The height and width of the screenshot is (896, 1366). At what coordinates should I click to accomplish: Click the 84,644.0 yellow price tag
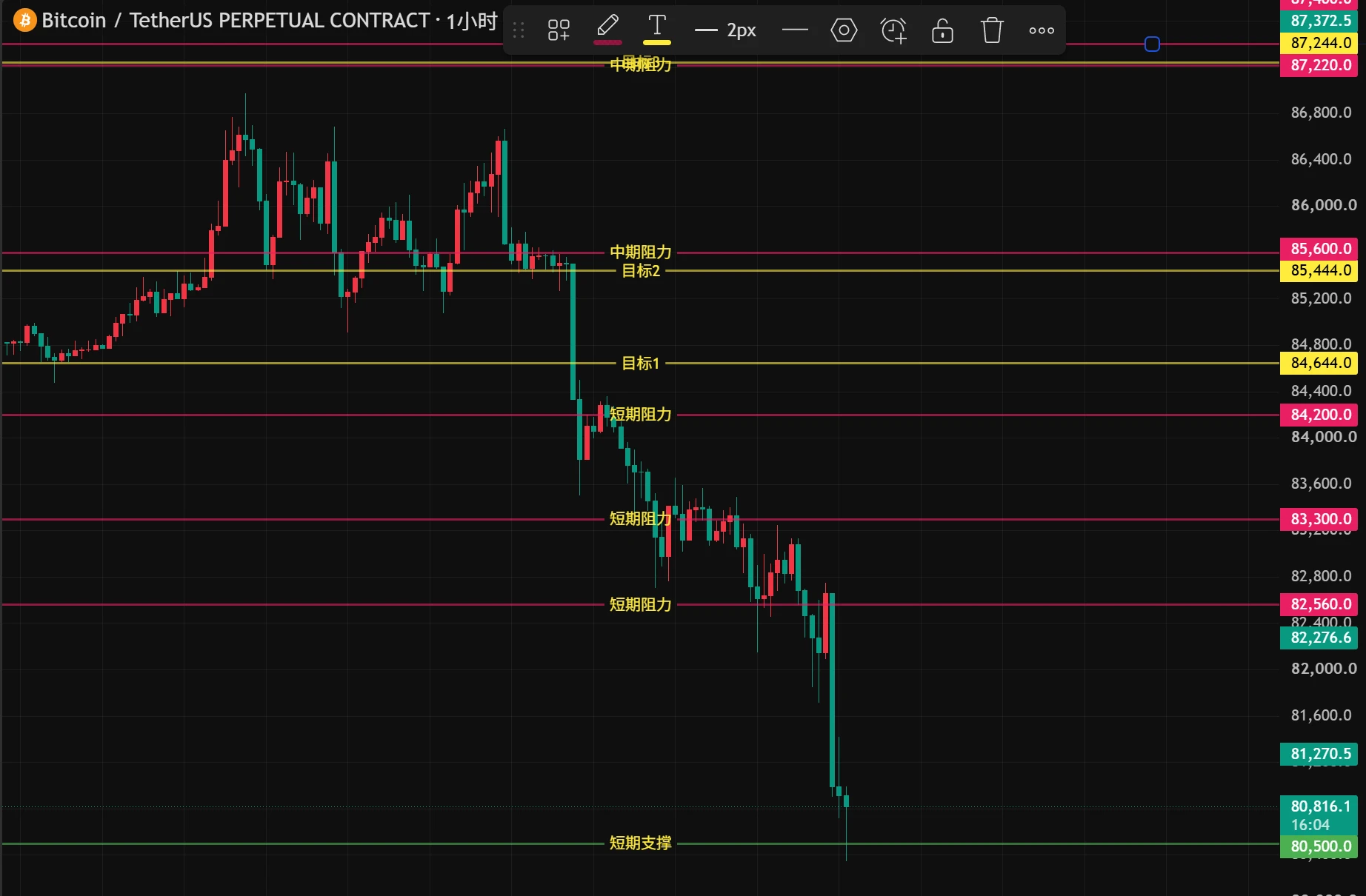(1319, 364)
